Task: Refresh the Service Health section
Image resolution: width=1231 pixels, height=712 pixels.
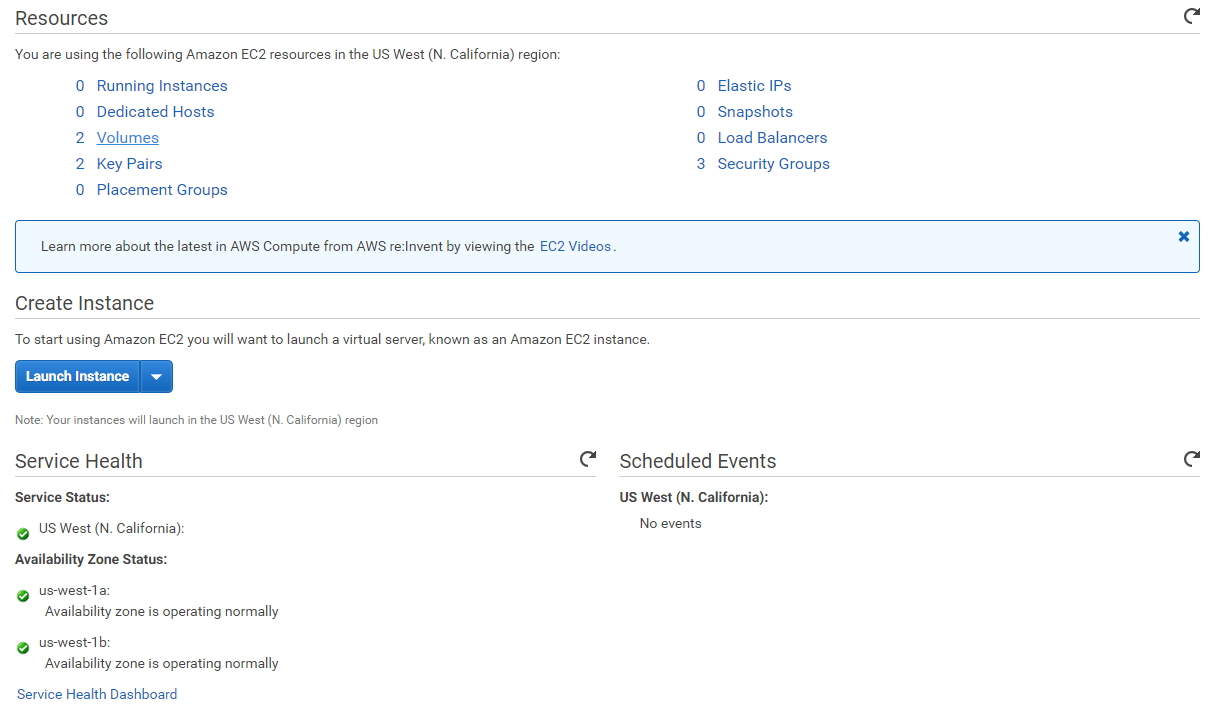Action: (x=588, y=459)
